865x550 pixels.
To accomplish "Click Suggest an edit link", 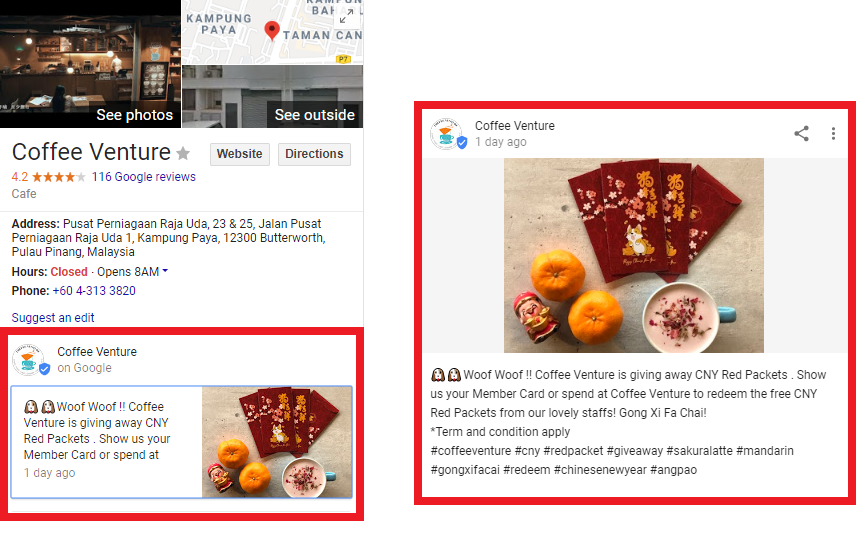I will [53, 318].
